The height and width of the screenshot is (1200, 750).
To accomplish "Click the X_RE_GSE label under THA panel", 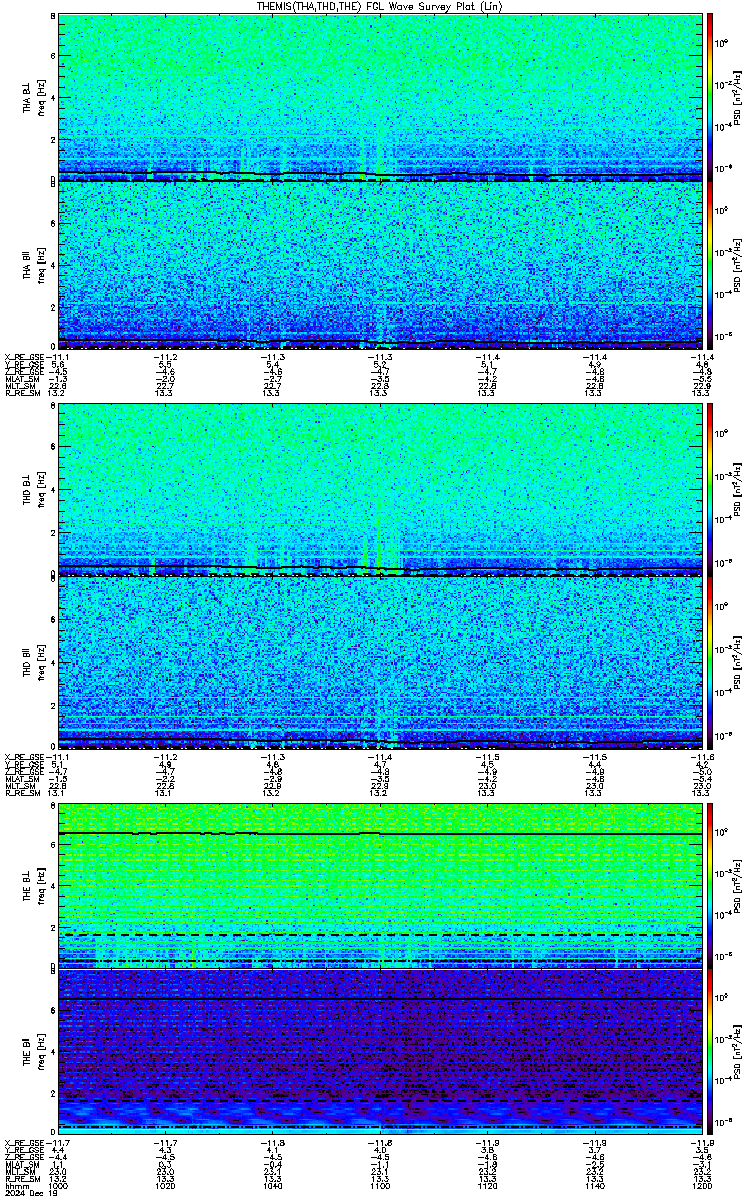I will 22,357.
